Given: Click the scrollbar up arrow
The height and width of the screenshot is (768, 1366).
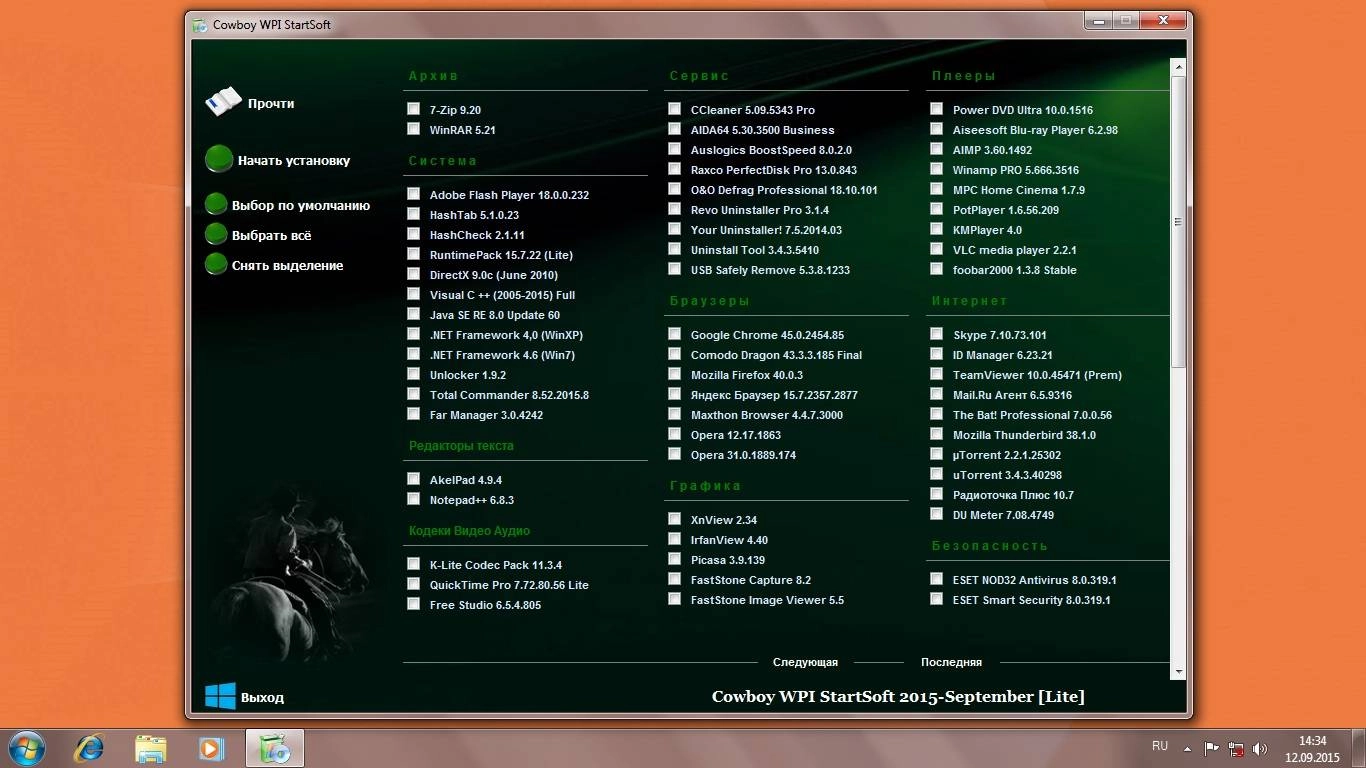Looking at the screenshot, I should pos(1178,66).
